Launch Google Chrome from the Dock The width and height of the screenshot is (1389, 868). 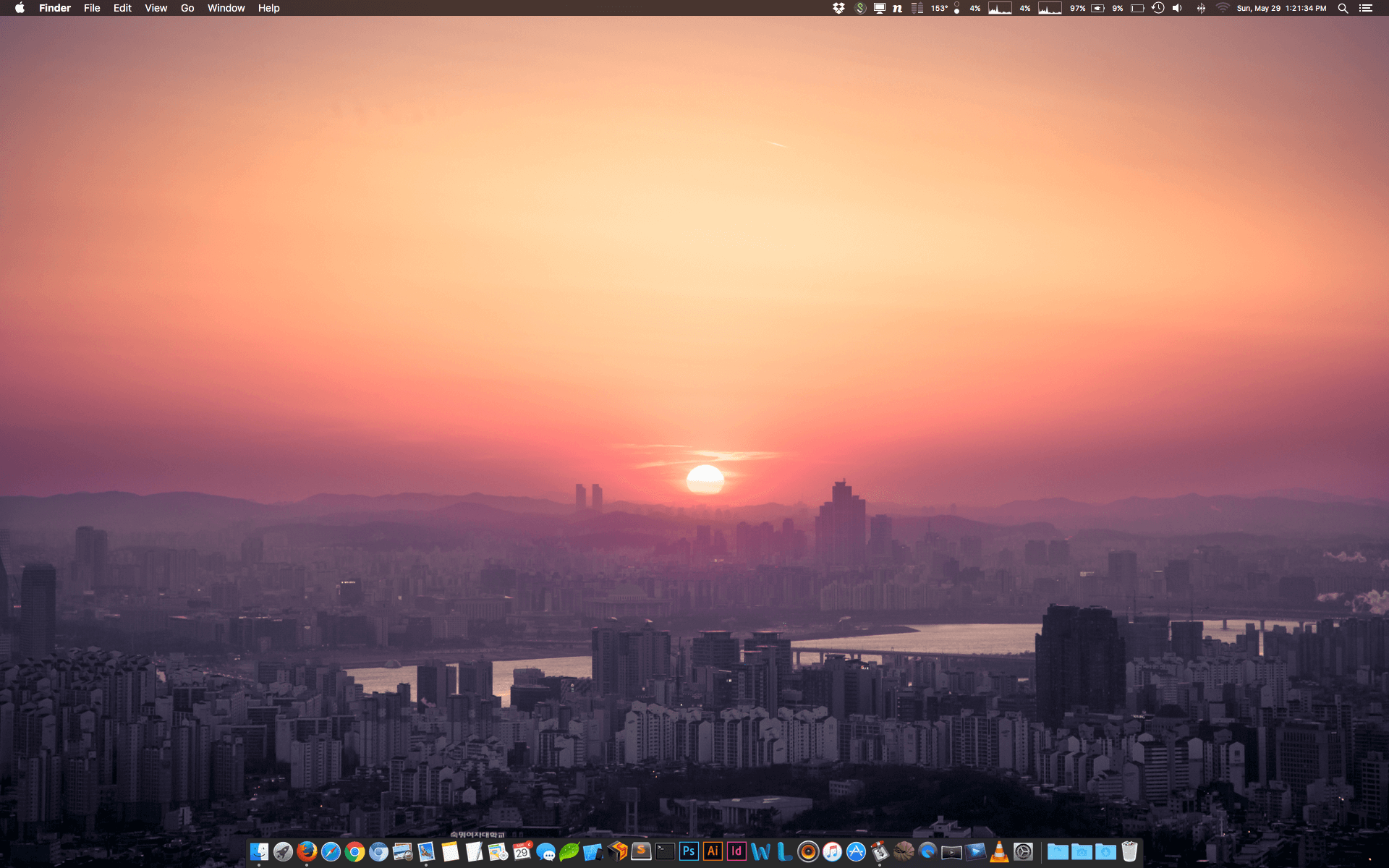coord(354,851)
